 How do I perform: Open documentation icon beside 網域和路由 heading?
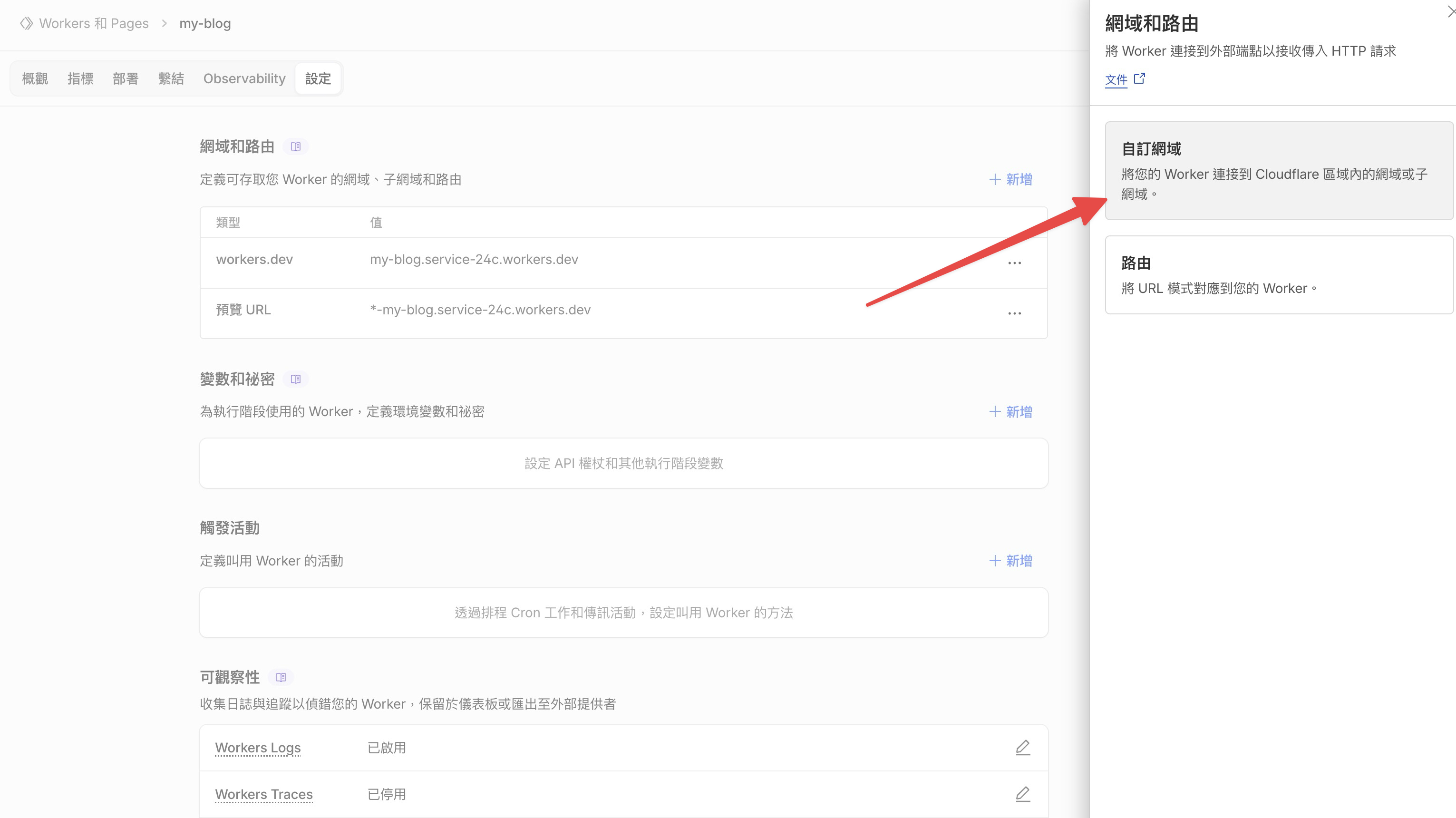296,146
